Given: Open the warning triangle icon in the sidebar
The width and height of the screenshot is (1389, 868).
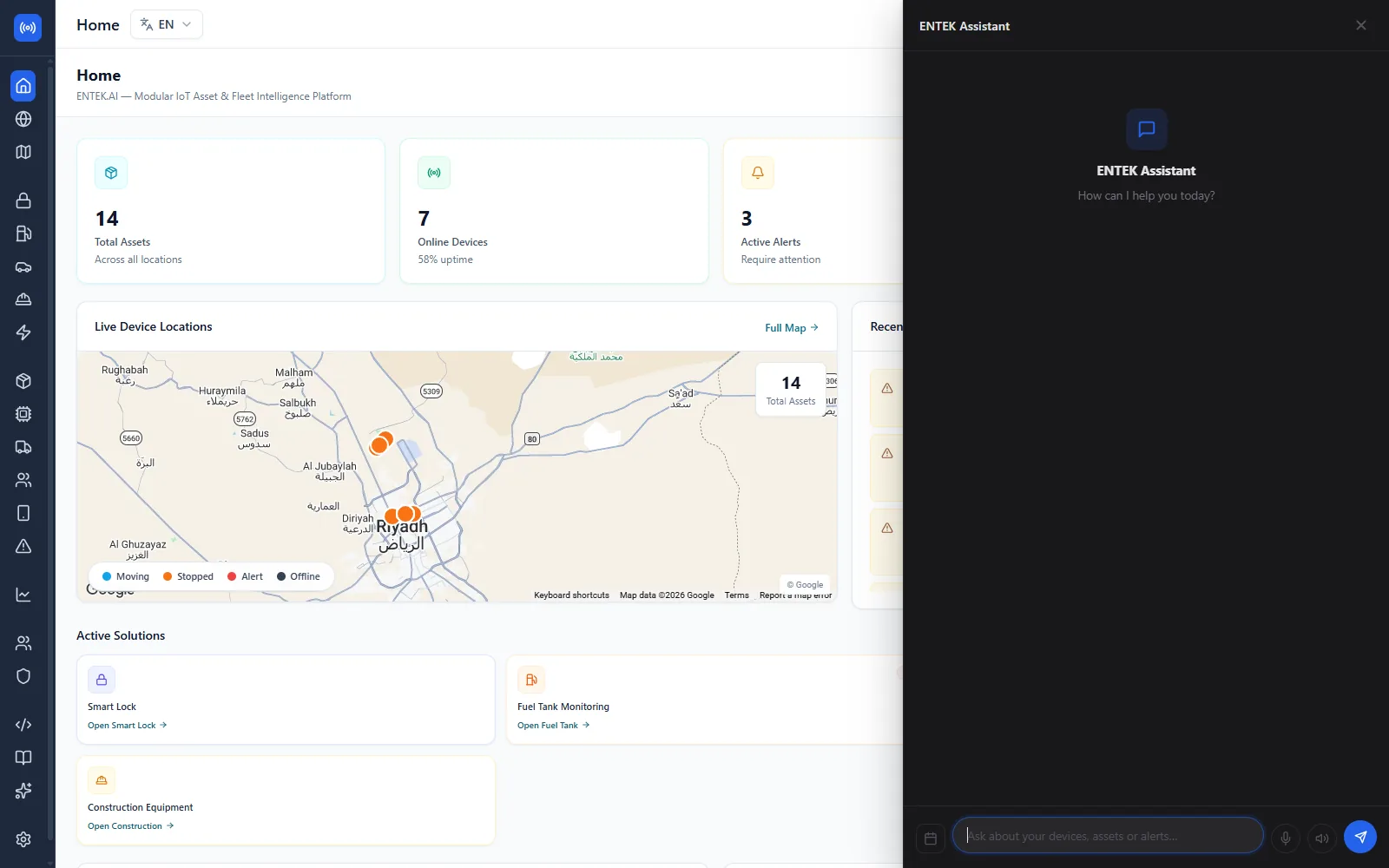Looking at the screenshot, I should (23, 546).
